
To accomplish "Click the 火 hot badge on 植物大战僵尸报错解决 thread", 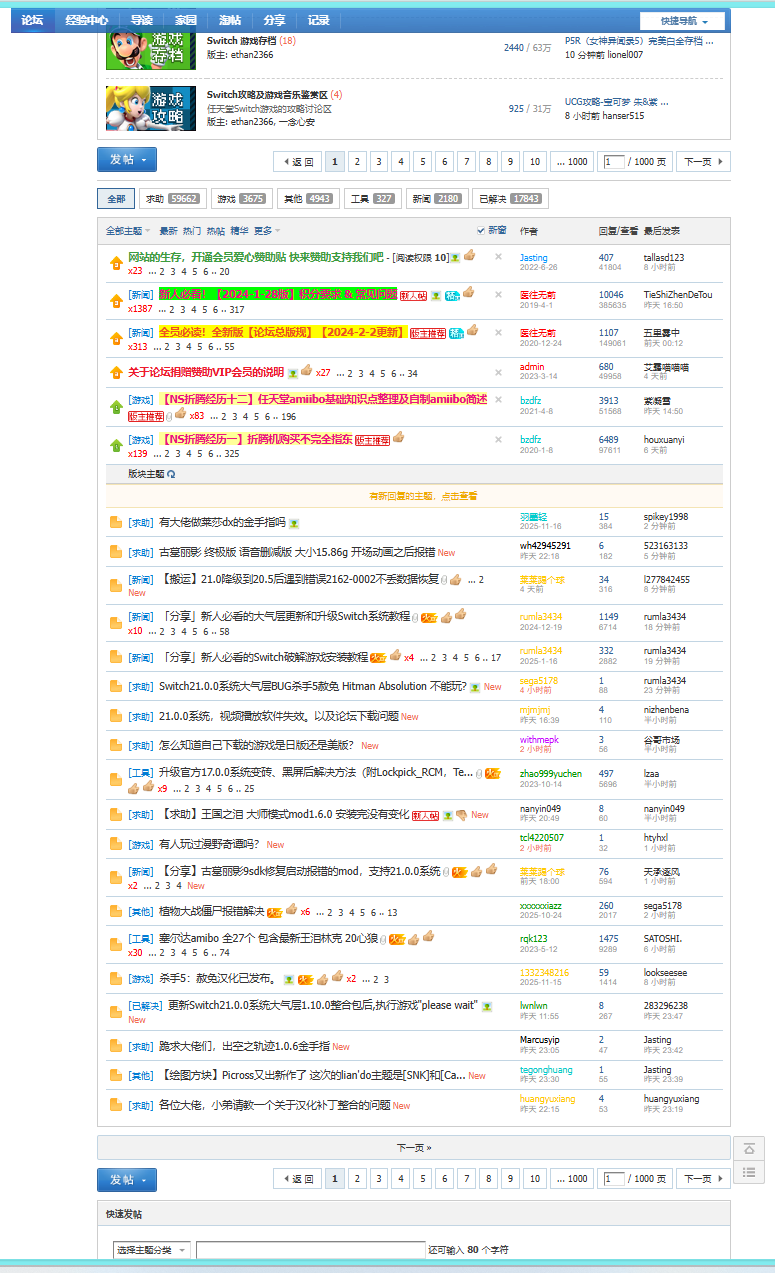I will (274, 912).
